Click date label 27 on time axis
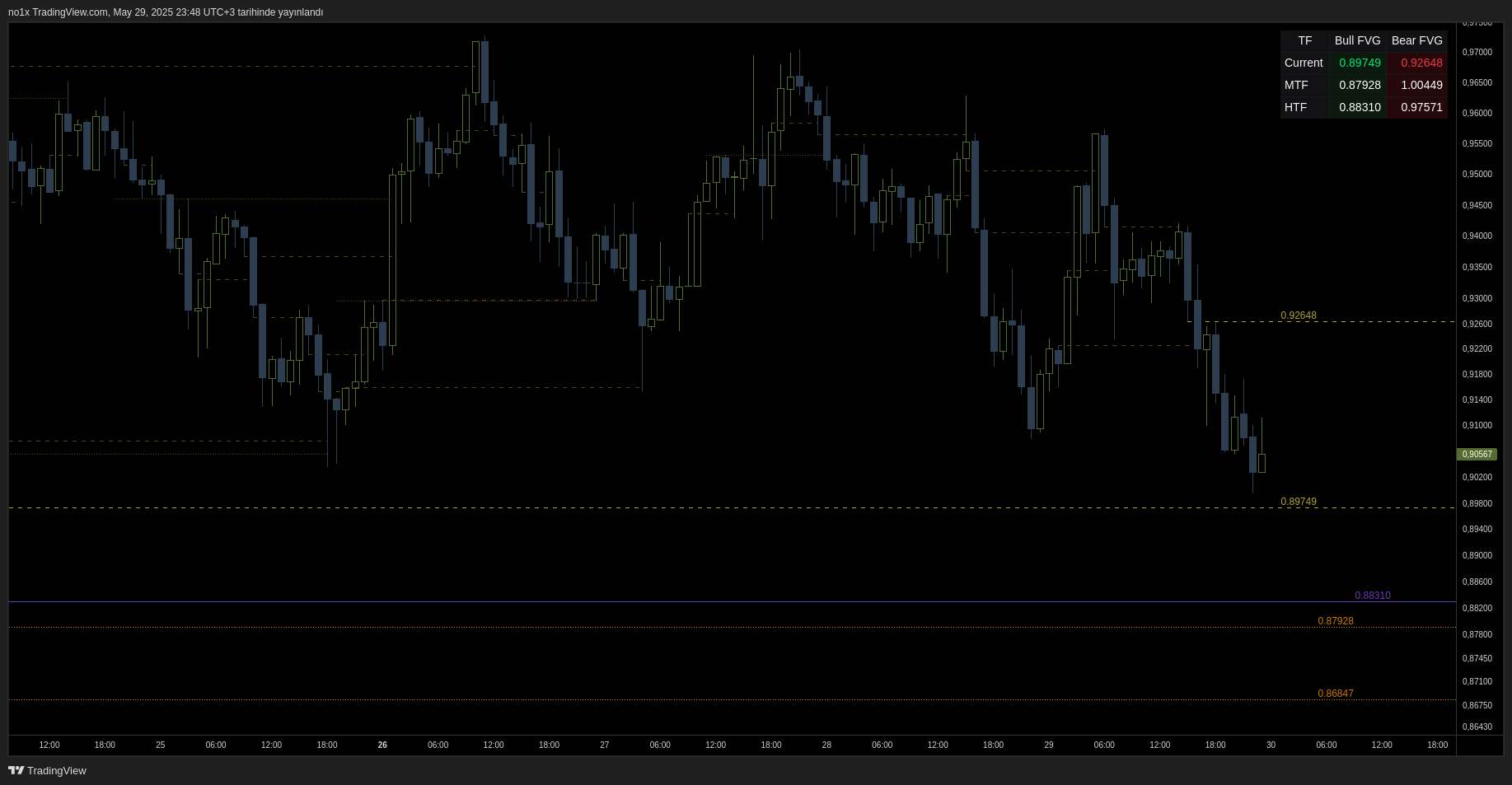The height and width of the screenshot is (785, 1512). point(605,745)
